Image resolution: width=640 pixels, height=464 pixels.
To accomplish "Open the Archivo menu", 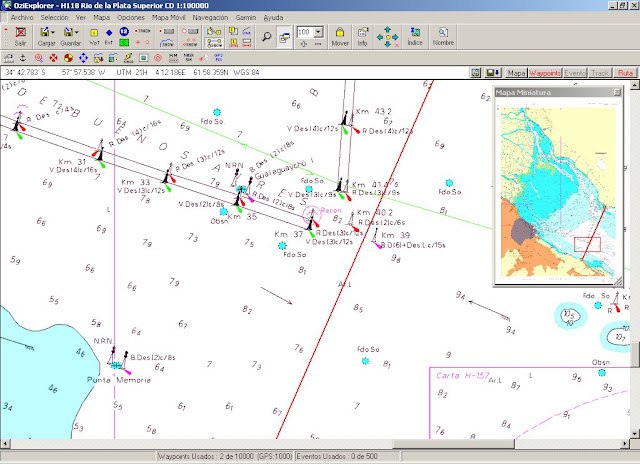I will tap(22, 18).
